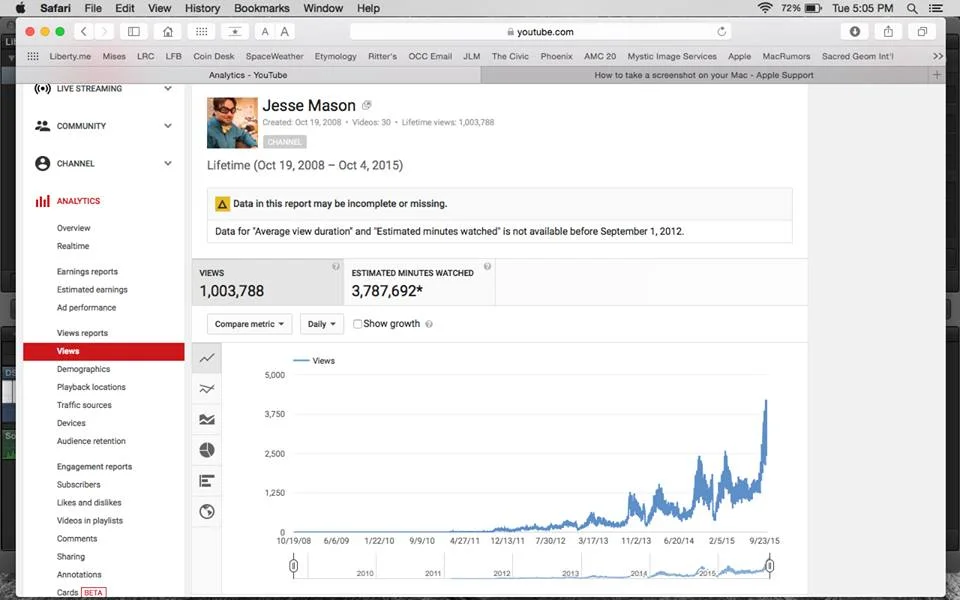Click the youtube.com address bar
Screen dimensions: 960x600
(541, 32)
